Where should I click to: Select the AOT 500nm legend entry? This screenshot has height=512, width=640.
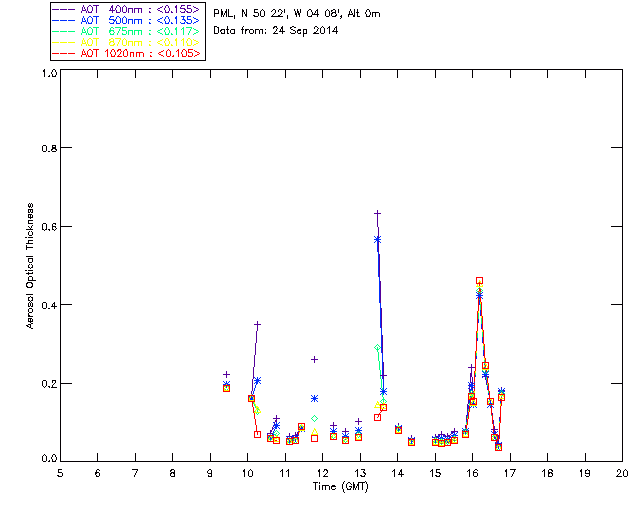click(127, 20)
